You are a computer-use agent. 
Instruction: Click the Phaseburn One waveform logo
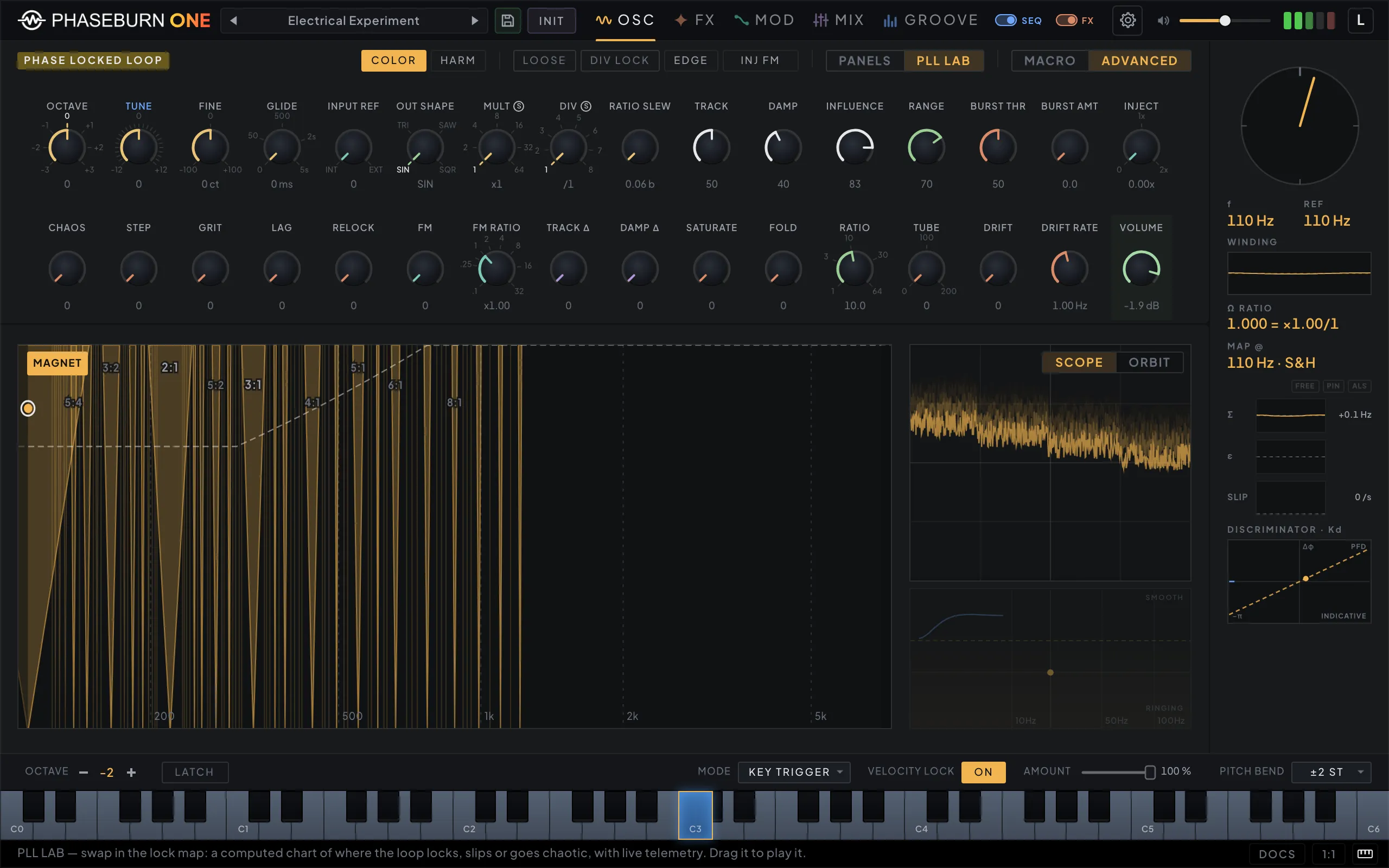coord(31,21)
